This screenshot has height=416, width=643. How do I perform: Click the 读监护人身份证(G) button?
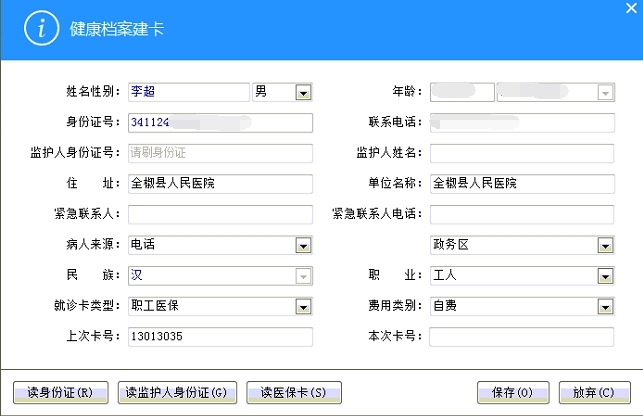pyautogui.click(x=177, y=393)
